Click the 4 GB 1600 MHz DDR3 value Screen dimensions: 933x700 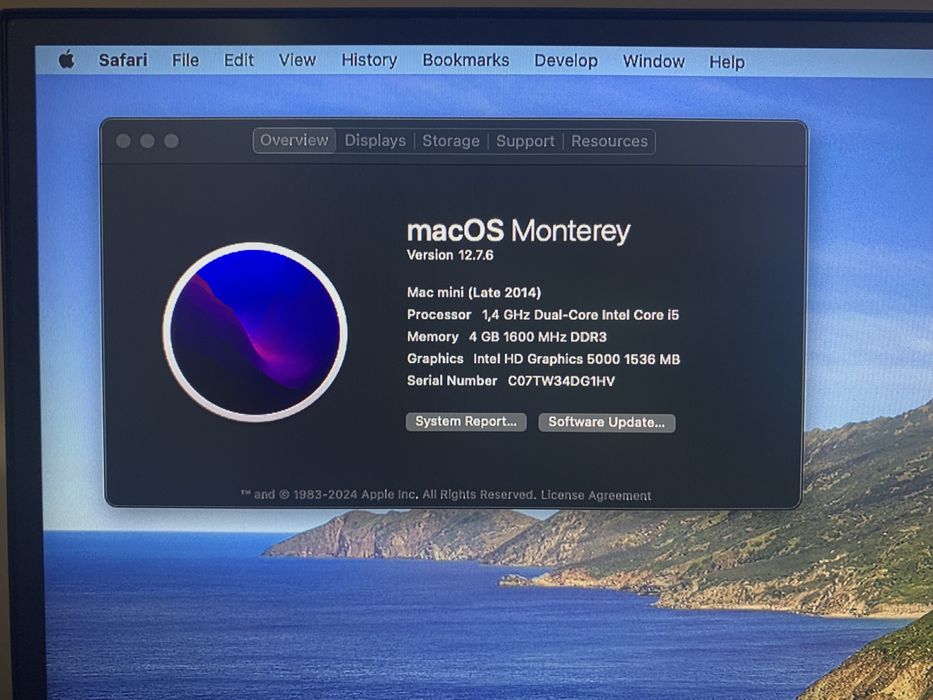538,337
